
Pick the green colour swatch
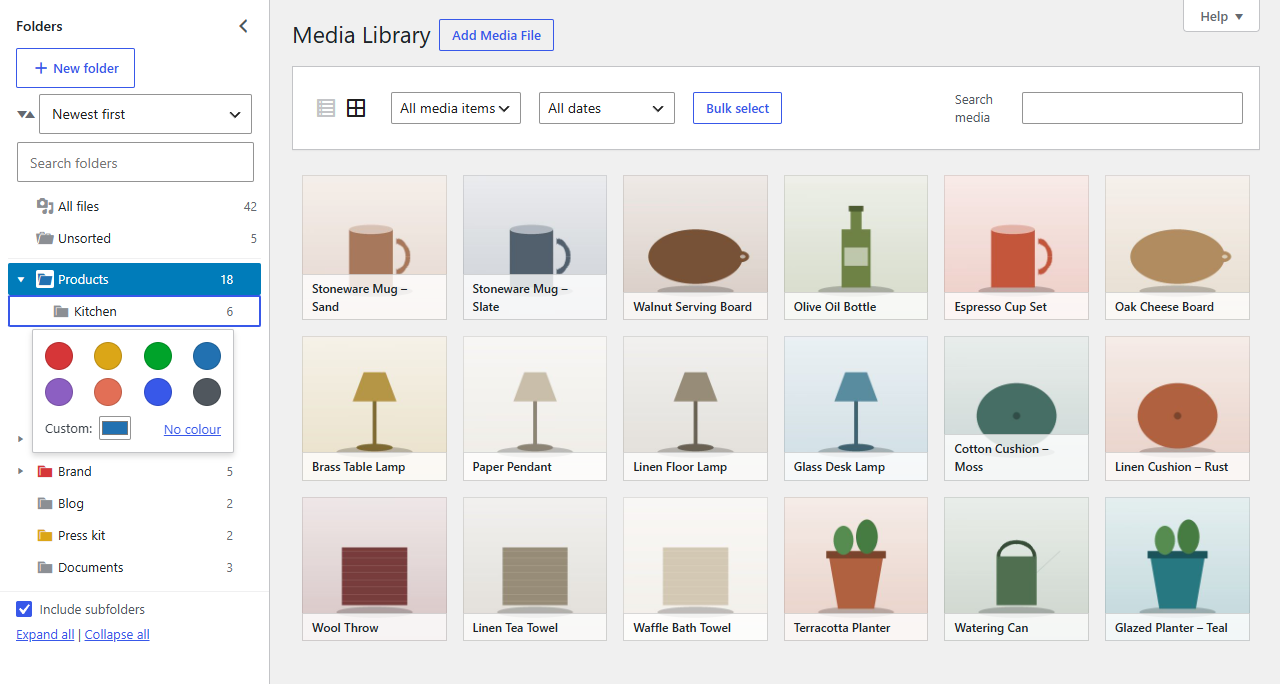coord(158,355)
